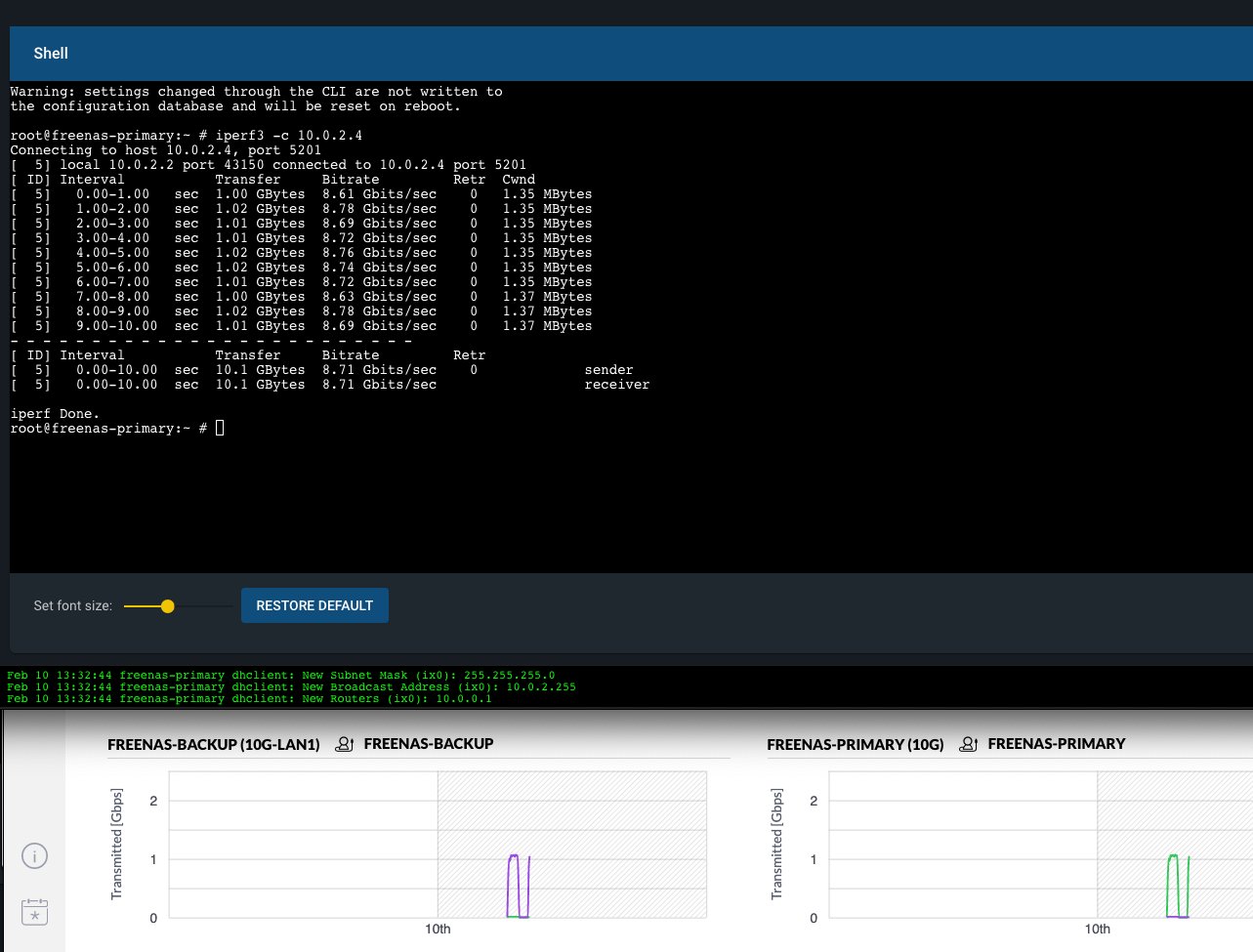The image size is (1253, 952).
Task: Click the '8.76 Gbits/sec' bitrate value
Action: (380, 253)
